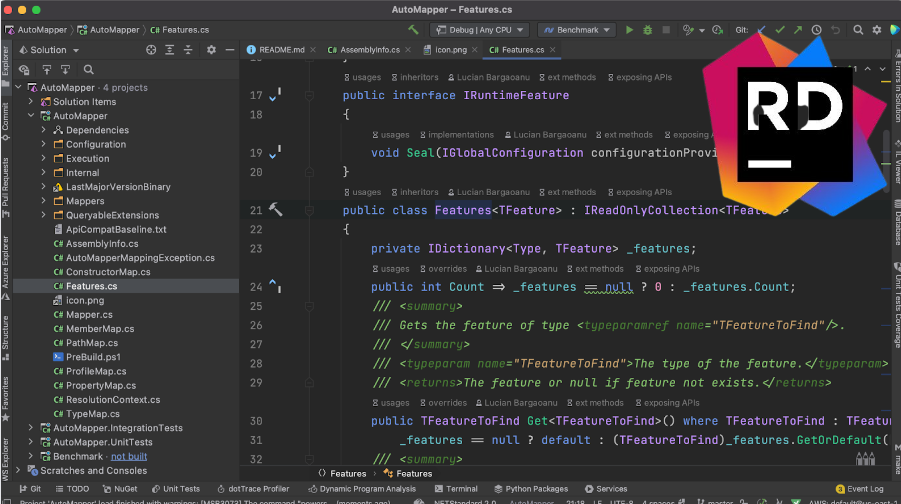Click the locate in Solution target icon
The image size is (901, 504).
(151, 50)
